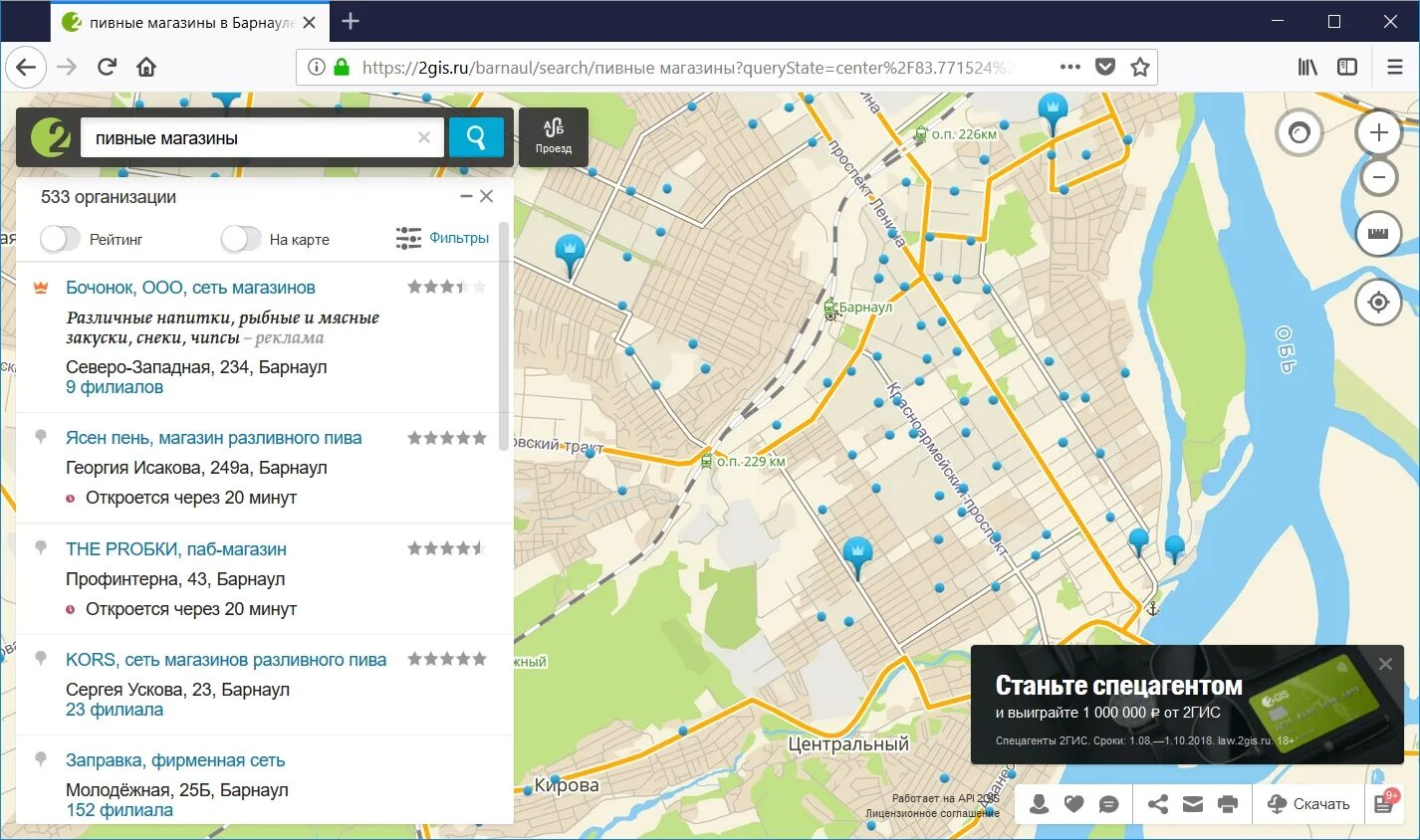Open the Станьте спецагентом promotion banner
The width and height of the screenshot is (1420, 840).
pos(1187,705)
